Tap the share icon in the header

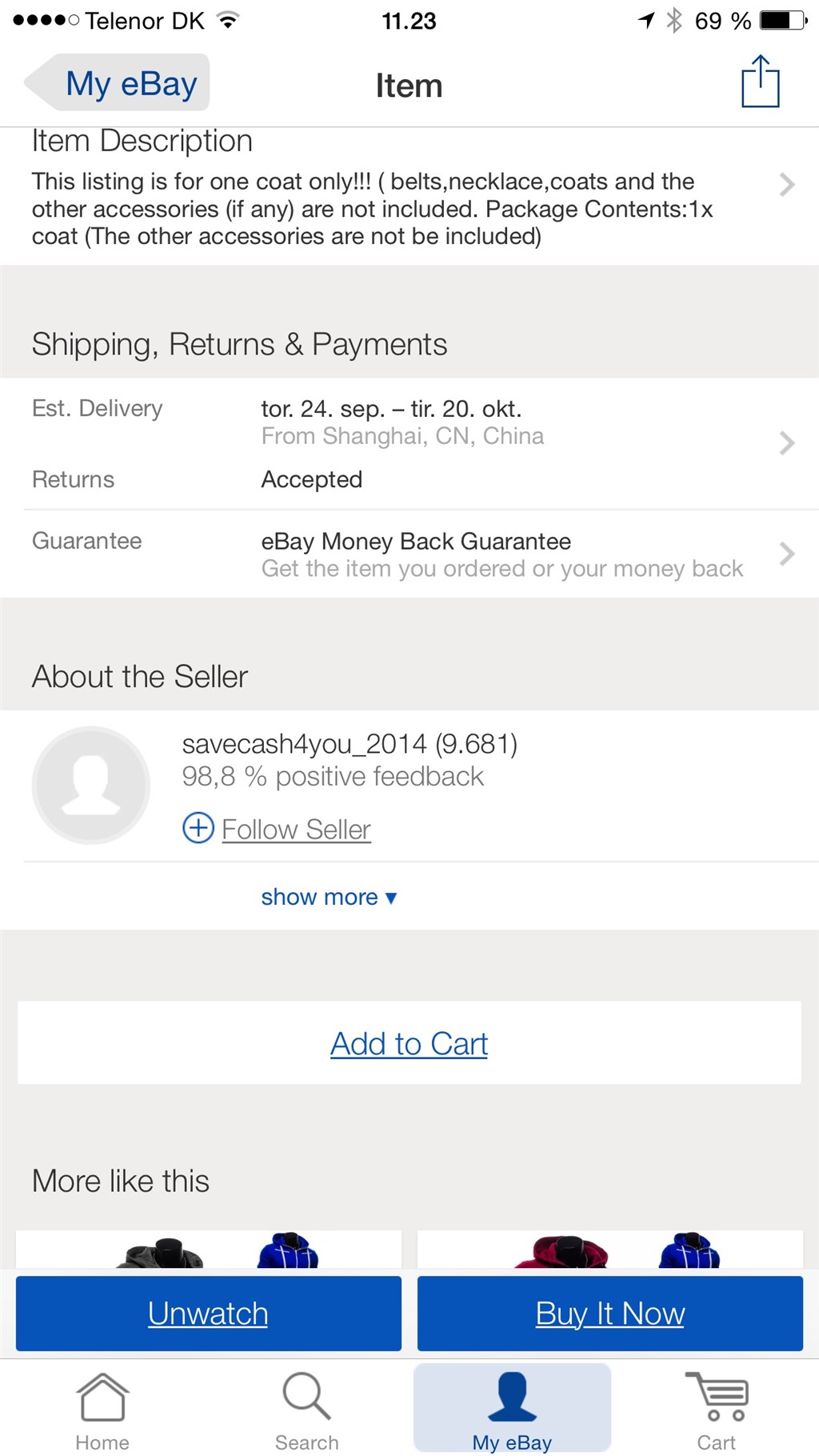[760, 82]
